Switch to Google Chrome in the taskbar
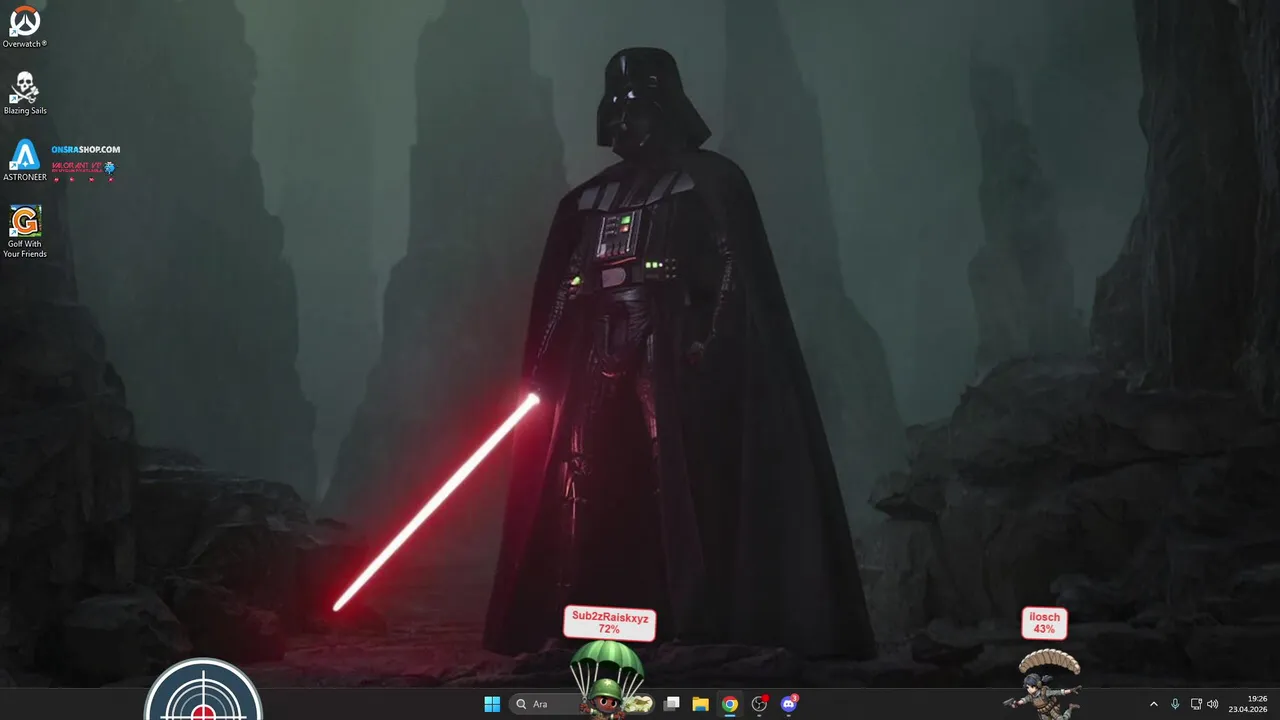The image size is (1280, 720). click(730, 704)
